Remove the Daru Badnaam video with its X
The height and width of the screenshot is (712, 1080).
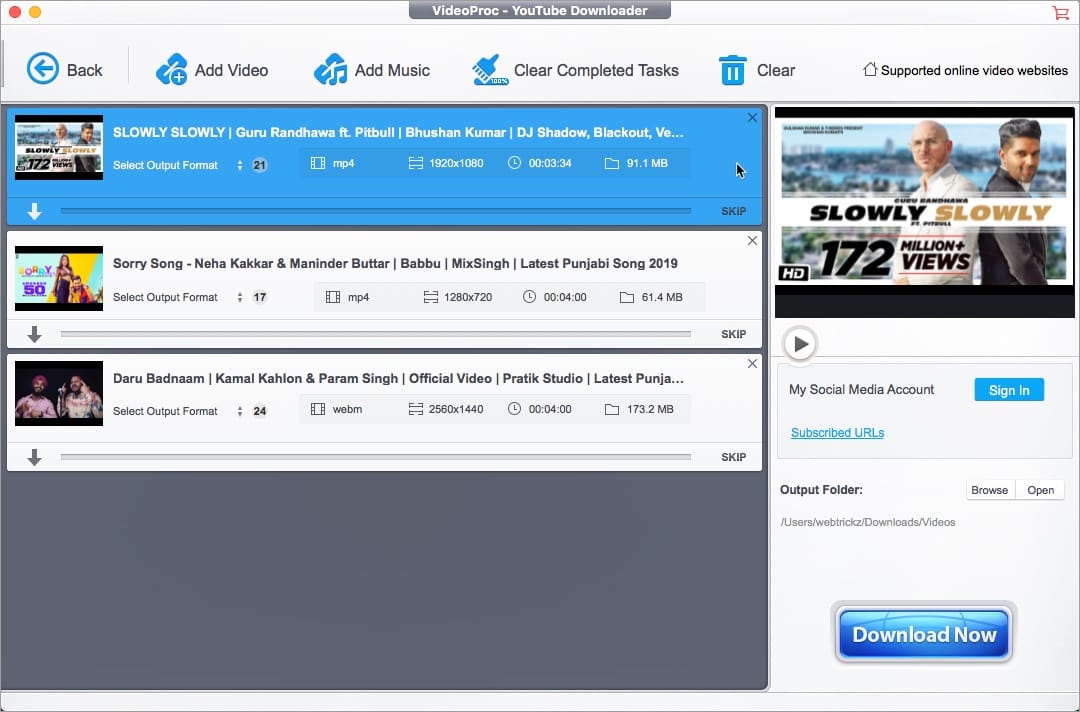[x=752, y=364]
